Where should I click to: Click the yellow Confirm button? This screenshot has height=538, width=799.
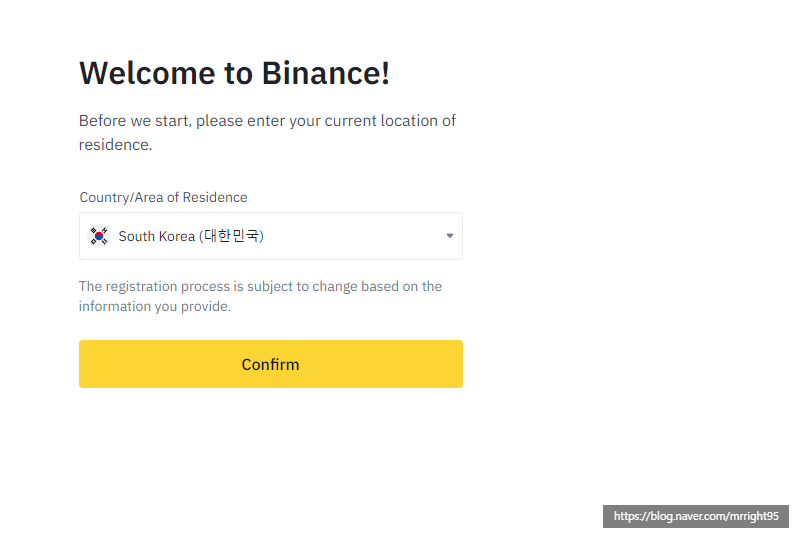(x=271, y=364)
